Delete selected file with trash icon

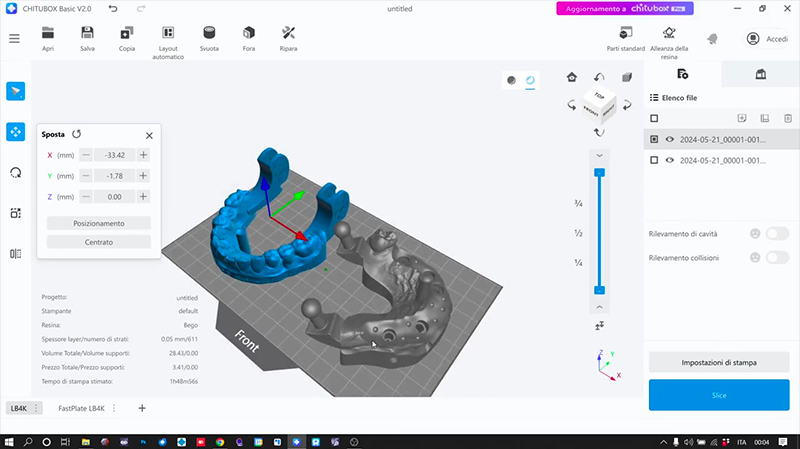[786, 118]
